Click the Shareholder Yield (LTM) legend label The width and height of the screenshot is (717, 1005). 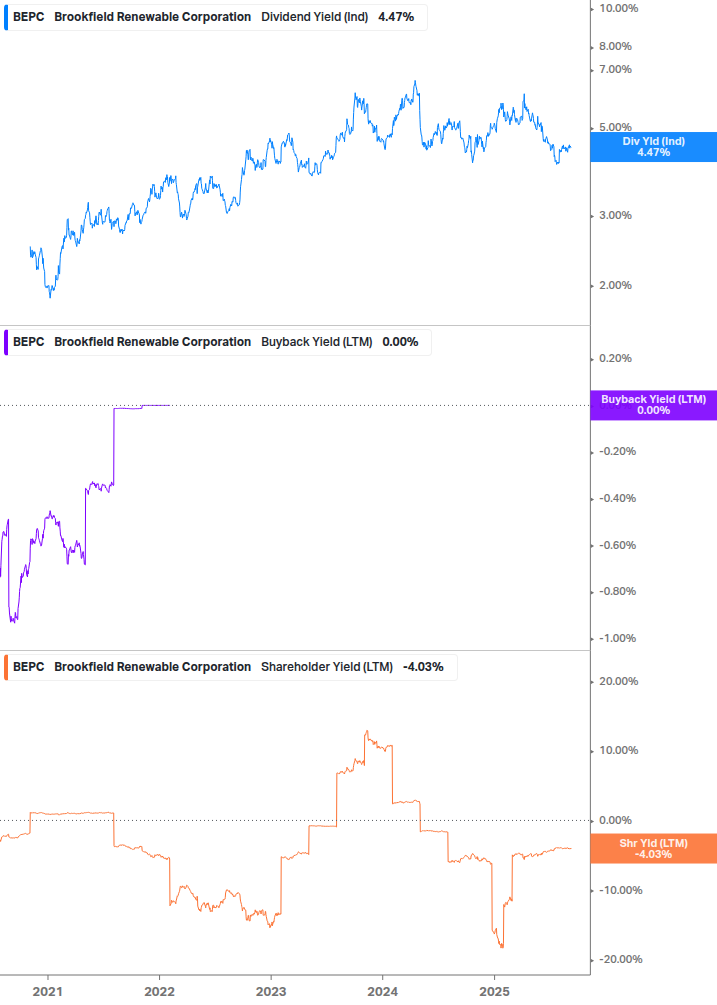pos(326,667)
